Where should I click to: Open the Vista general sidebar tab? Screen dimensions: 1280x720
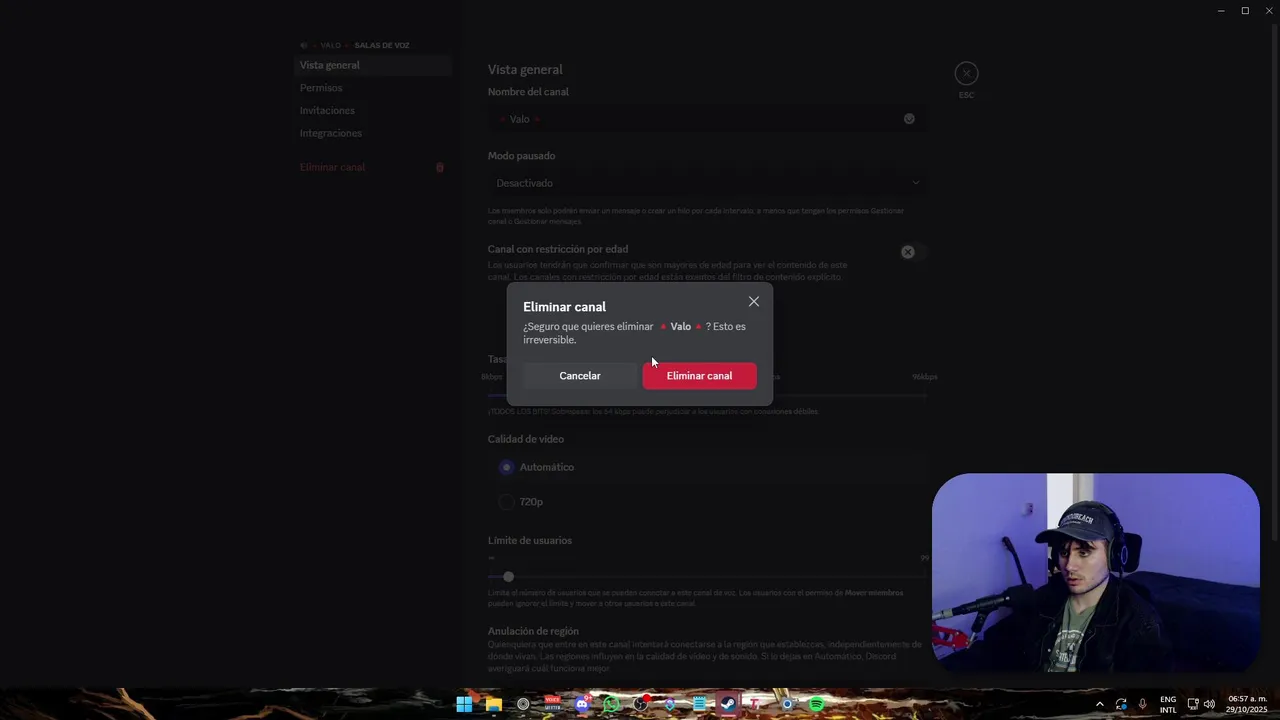point(373,65)
